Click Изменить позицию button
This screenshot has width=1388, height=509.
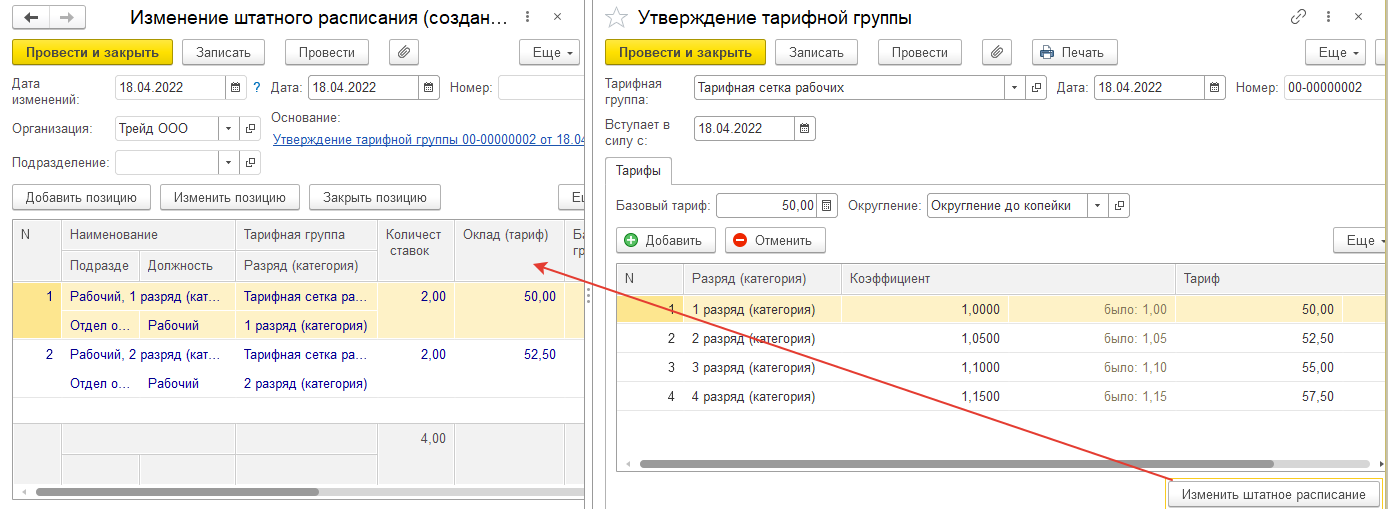(x=229, y=197)
